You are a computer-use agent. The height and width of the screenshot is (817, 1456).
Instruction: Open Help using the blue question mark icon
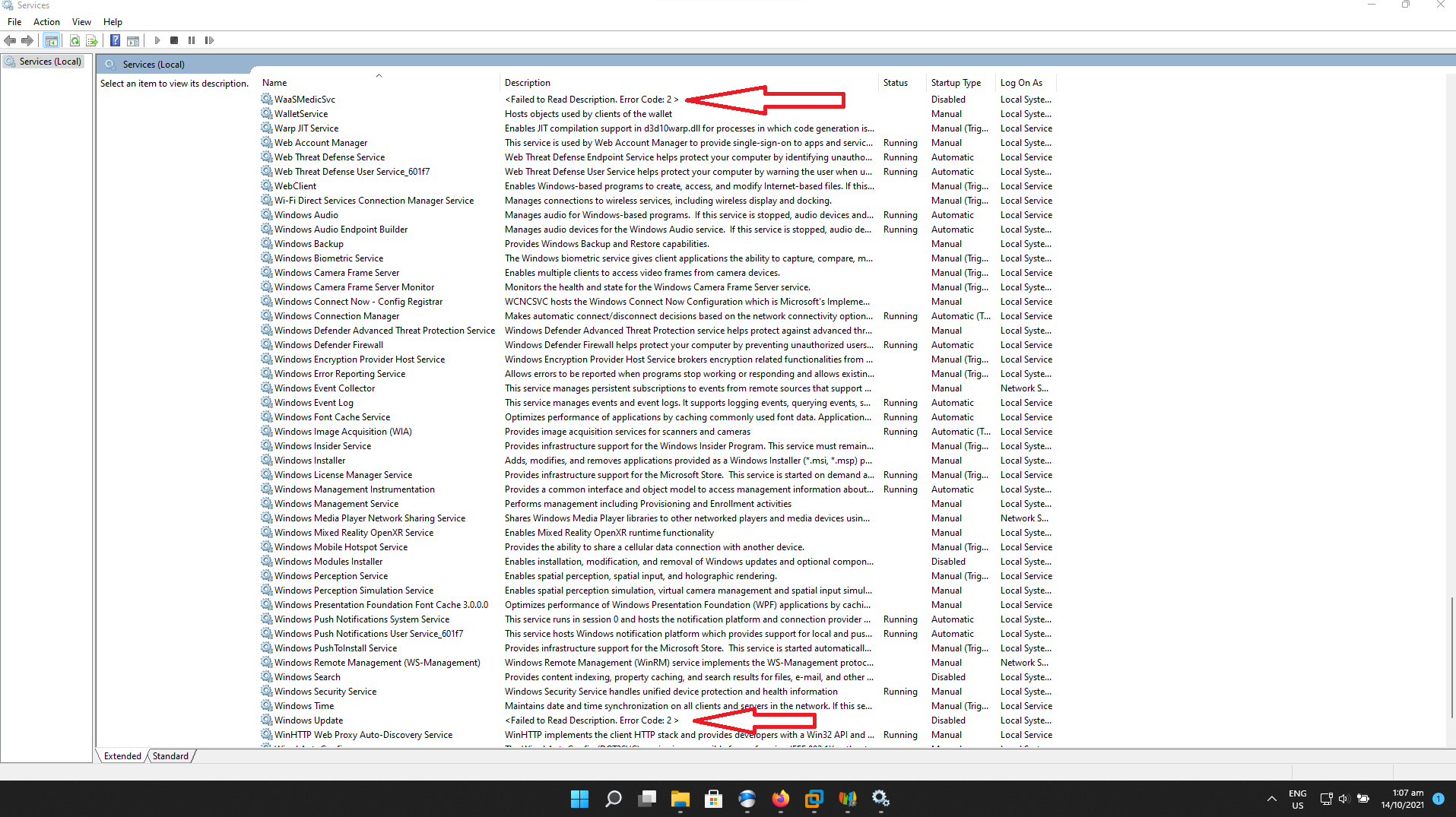coord(115,40)
